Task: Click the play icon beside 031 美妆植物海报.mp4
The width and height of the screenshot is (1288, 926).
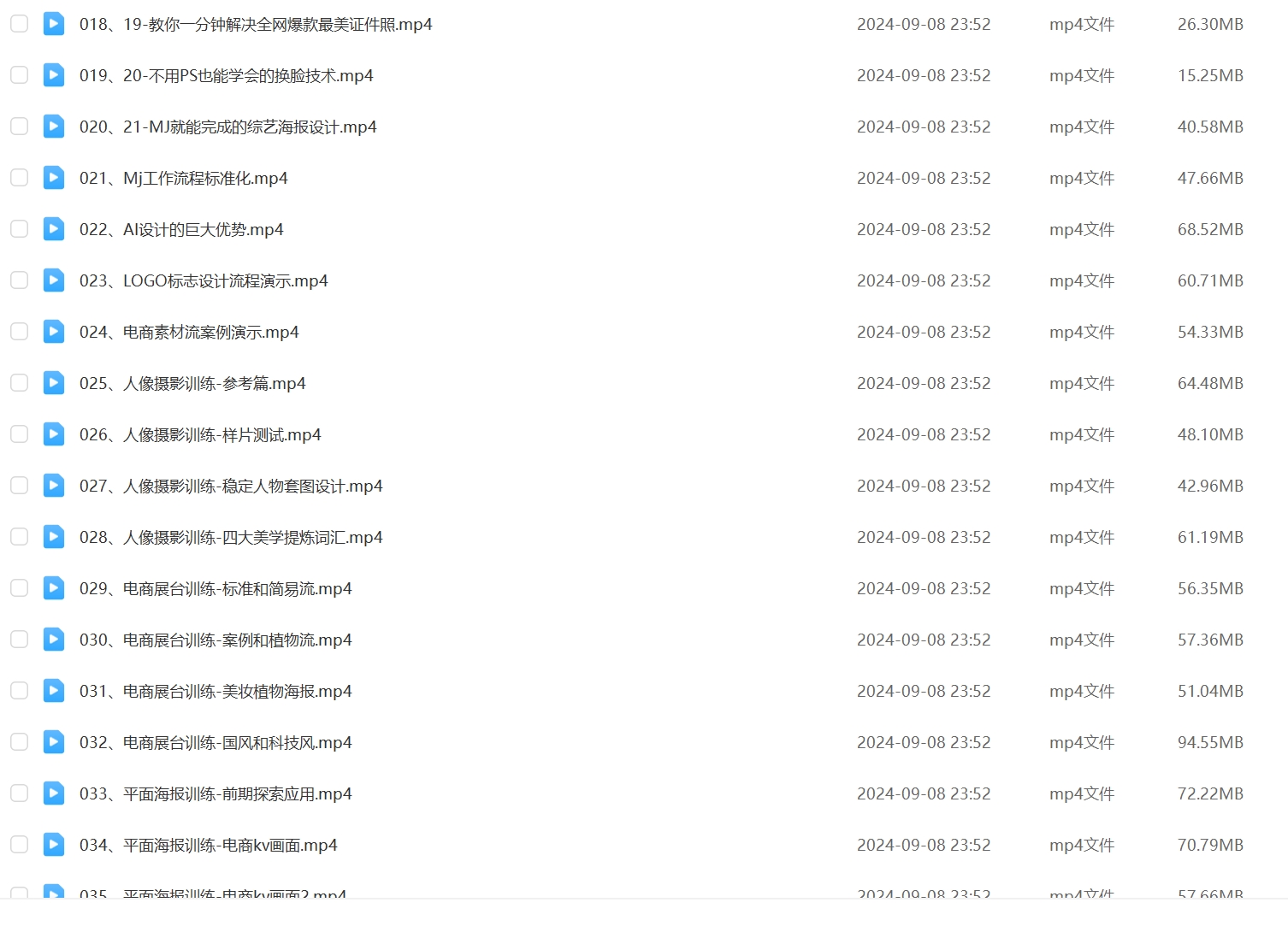Action: click(x=54, y=691)
